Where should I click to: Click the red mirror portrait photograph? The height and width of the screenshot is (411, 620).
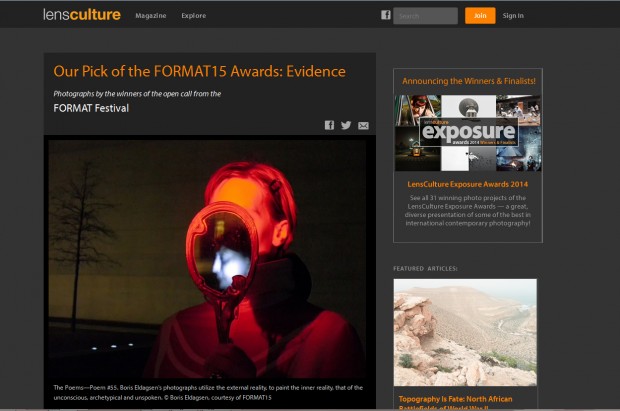207,259
